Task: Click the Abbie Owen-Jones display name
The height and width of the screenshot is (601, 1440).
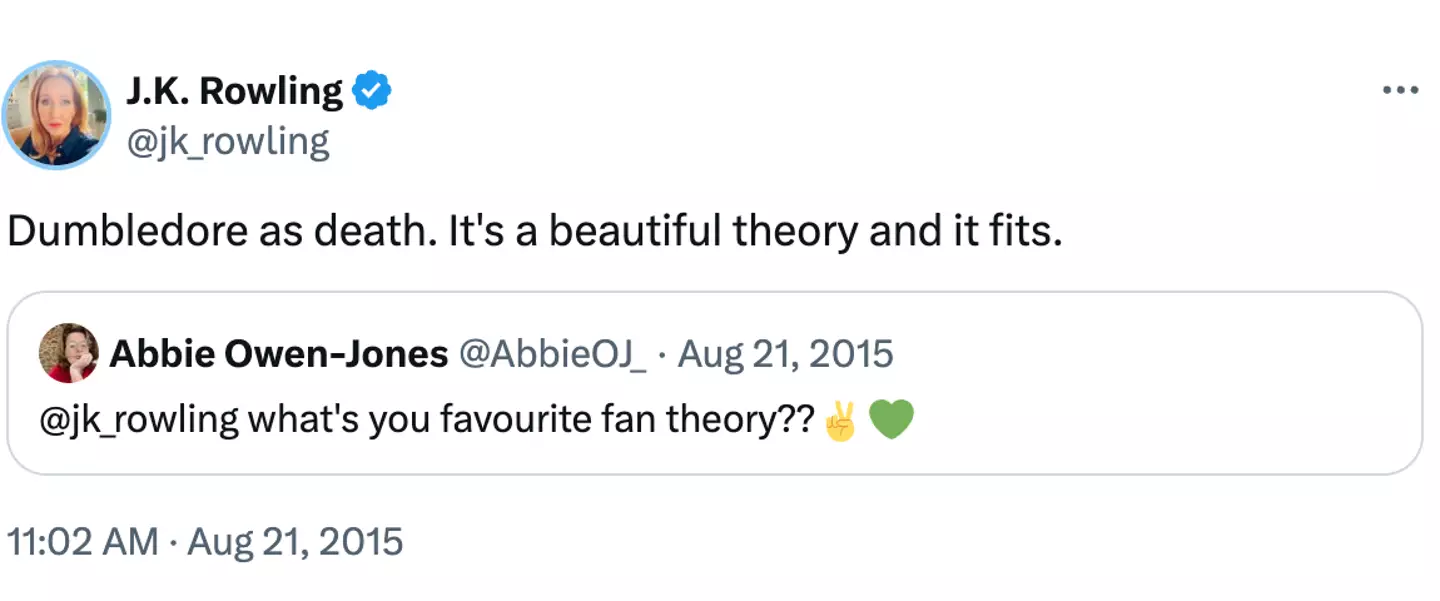Action: (278, 353)
